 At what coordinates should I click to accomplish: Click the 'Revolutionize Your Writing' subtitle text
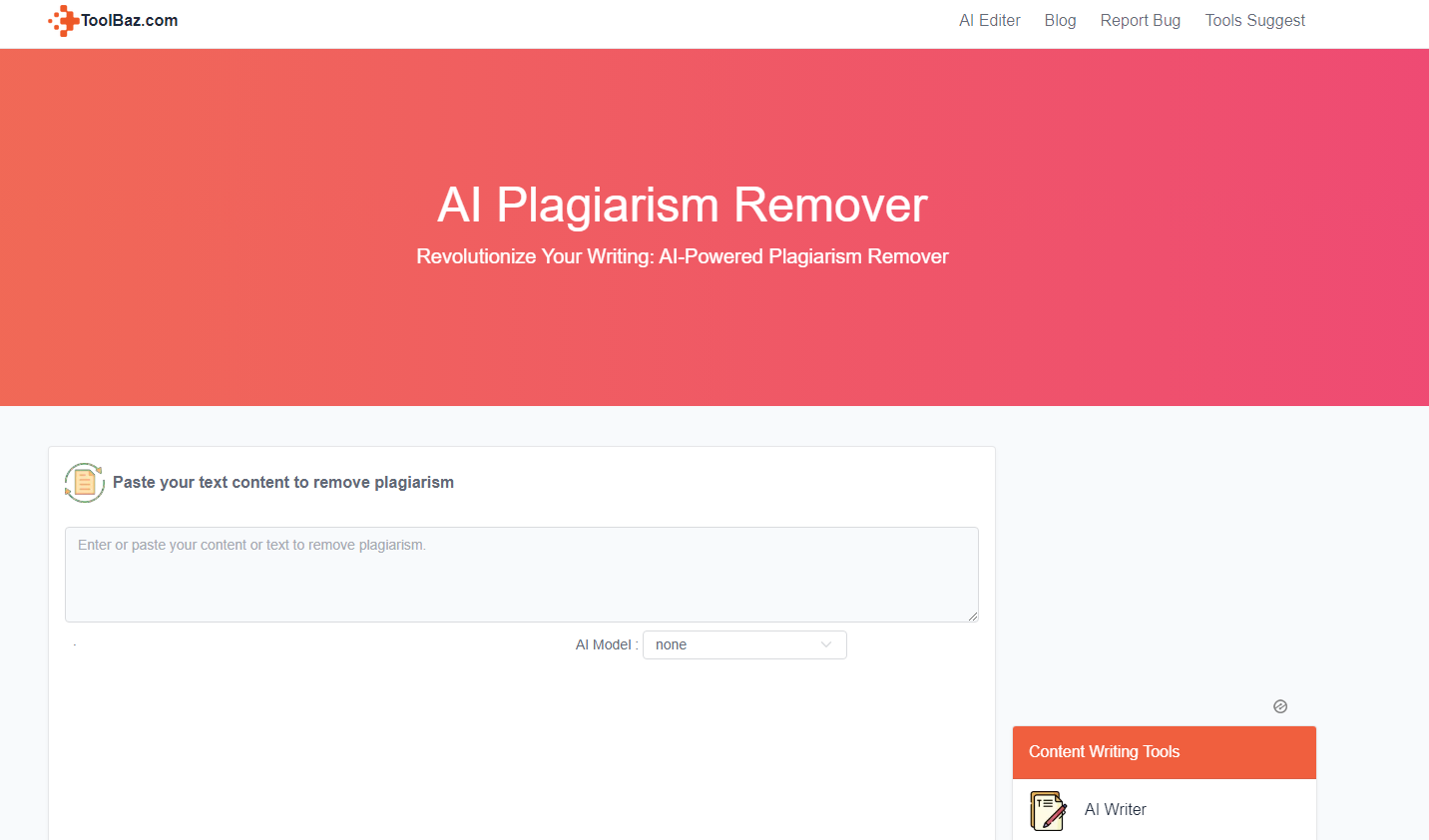(683, 256)
